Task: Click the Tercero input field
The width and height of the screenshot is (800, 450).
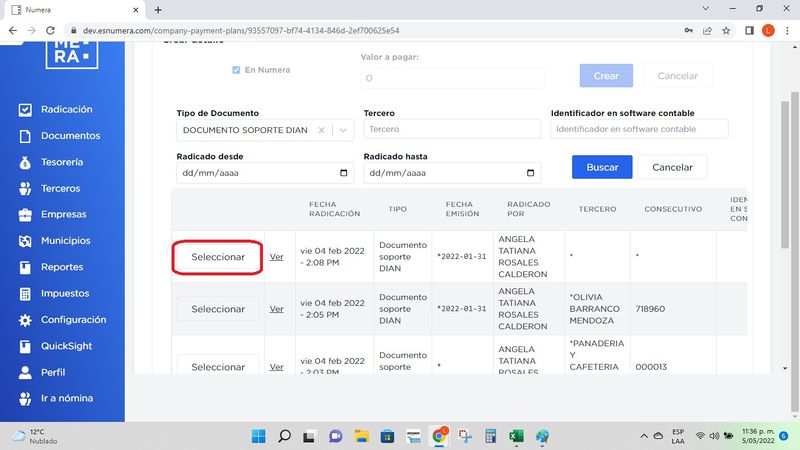Action: point(452,129)
